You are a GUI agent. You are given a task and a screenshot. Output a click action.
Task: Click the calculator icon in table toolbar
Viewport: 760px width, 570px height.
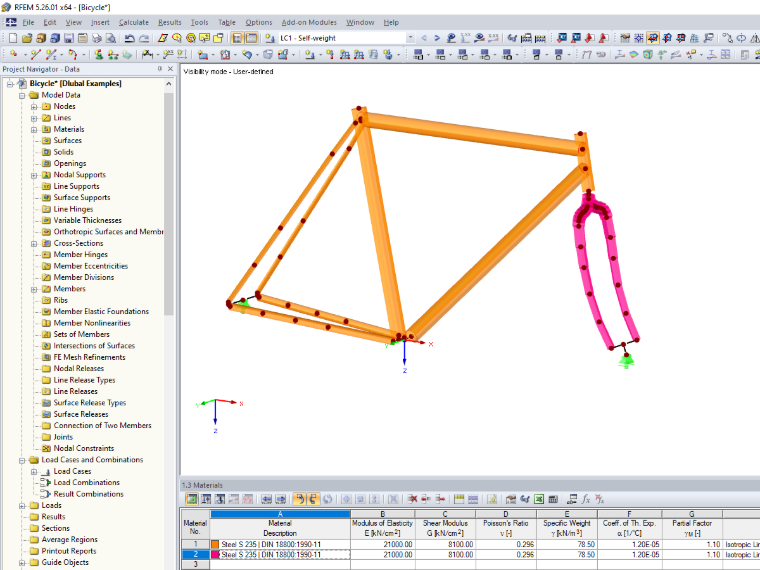[x=553, y=499]
